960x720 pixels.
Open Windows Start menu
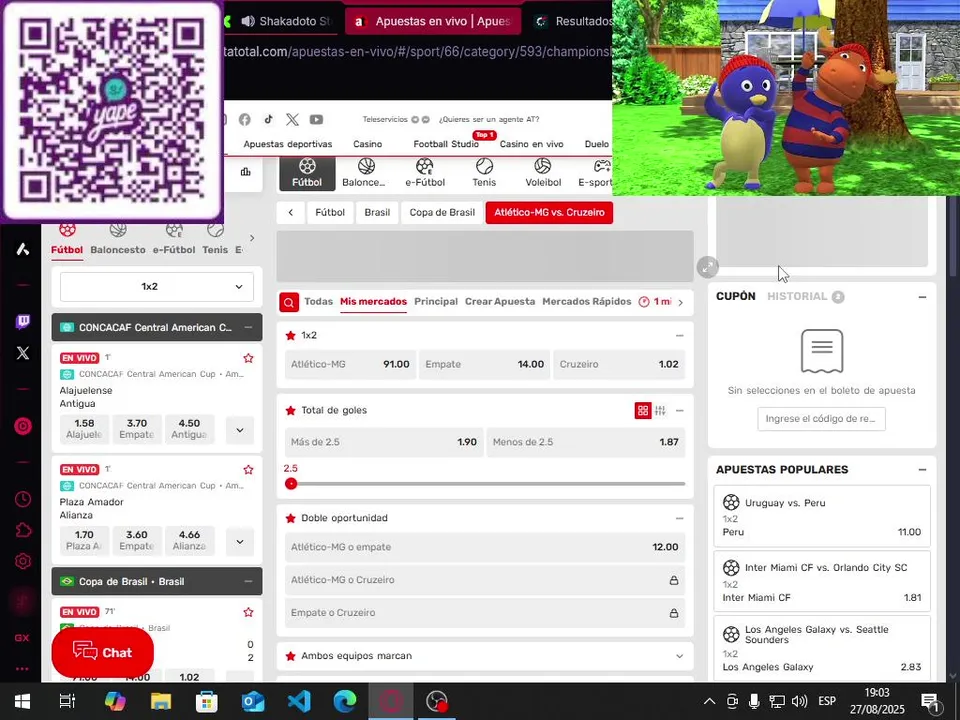pos(23,701)
